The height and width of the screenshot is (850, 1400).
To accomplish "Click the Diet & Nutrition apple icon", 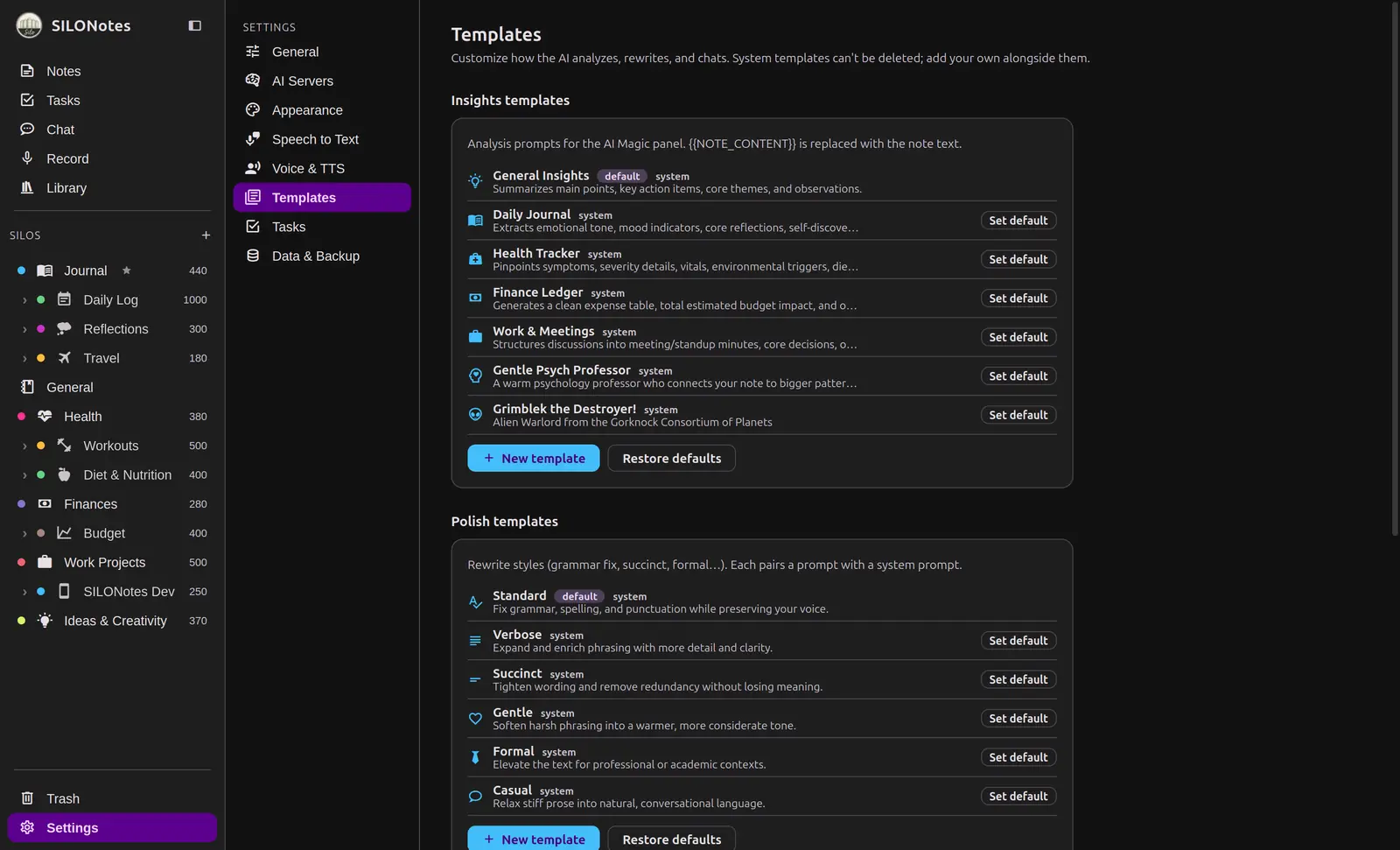I will click(x=64, y=474).
